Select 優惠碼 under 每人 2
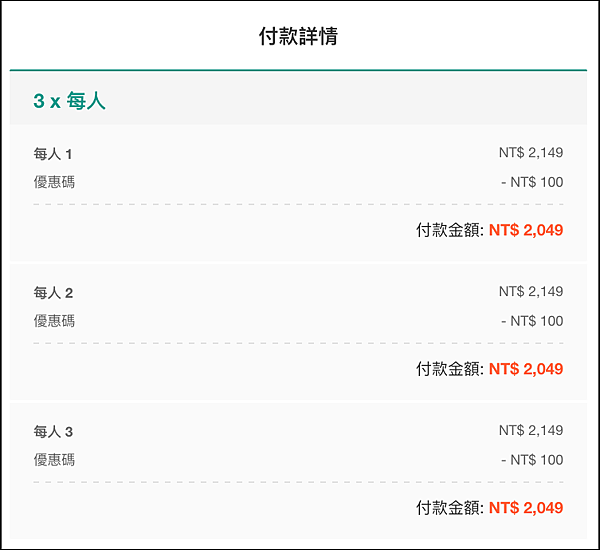 (x=54, y=321)
